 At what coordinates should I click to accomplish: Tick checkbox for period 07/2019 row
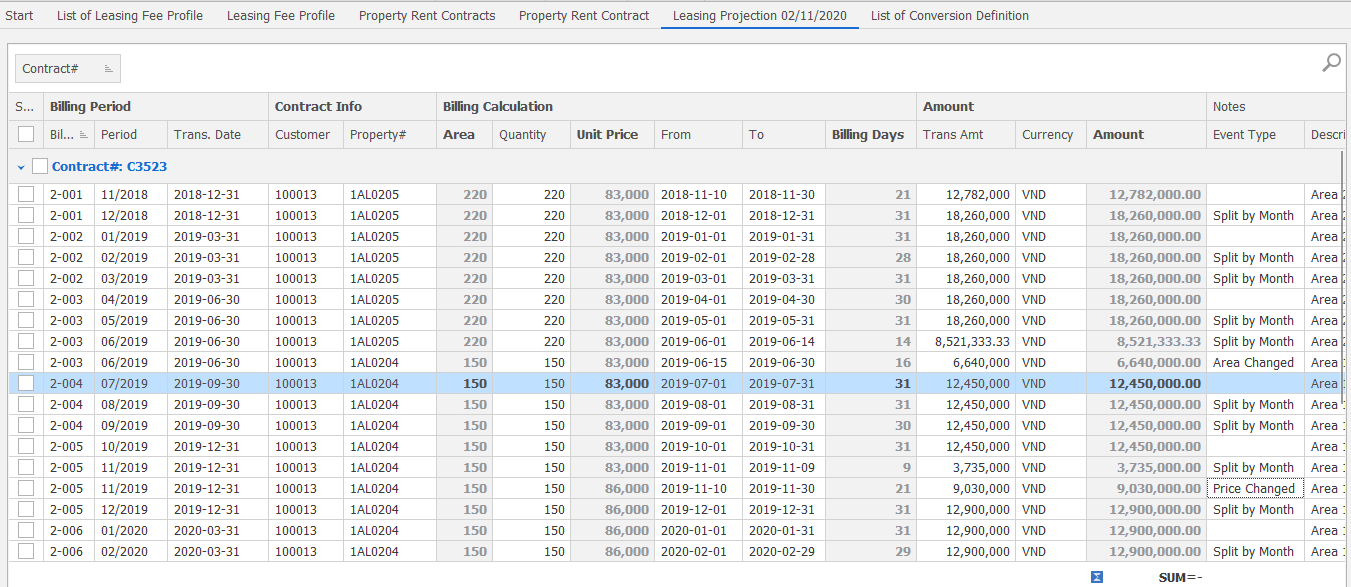point(26,383)
